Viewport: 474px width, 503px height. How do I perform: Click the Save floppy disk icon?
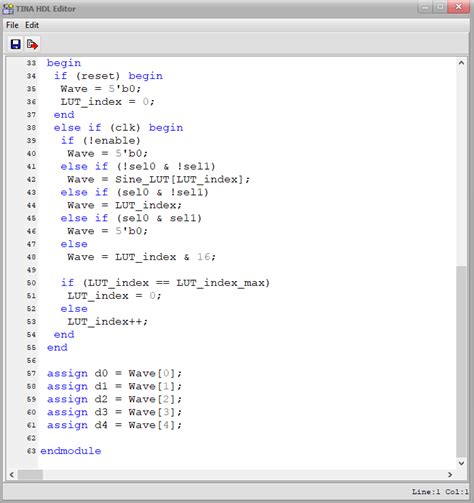click(x=15, y=44)
